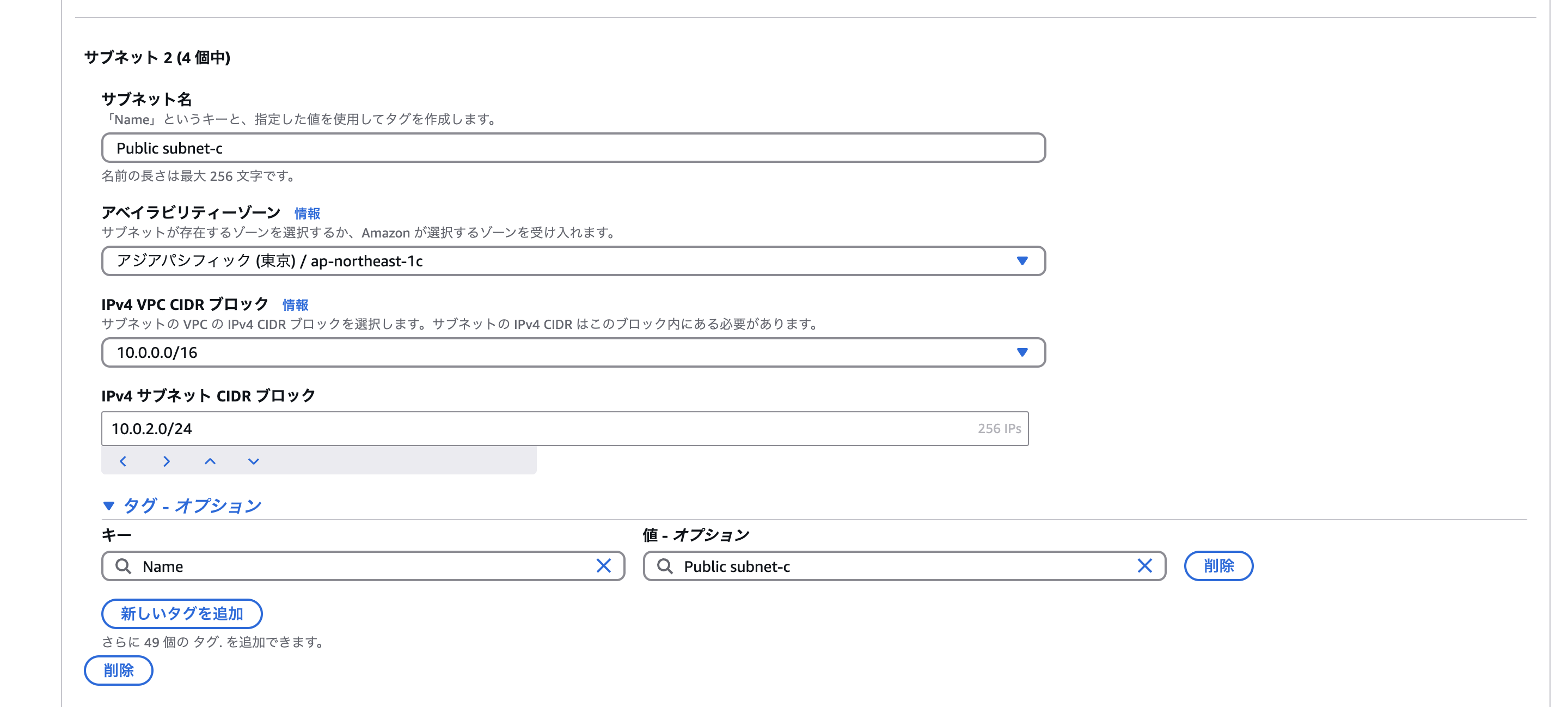The image size is (1568, 707).
Task: Open the IPv4 VPC CIDR block dropdown
Action: [1022, 352]
